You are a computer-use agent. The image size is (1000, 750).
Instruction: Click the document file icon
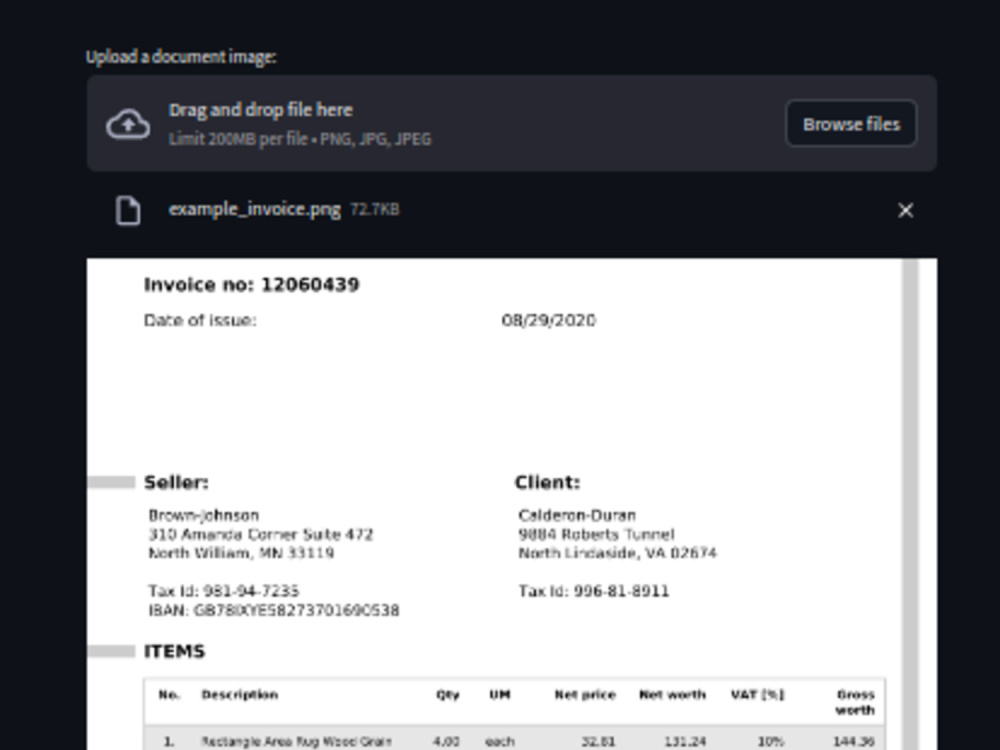(x=128, y=210)
